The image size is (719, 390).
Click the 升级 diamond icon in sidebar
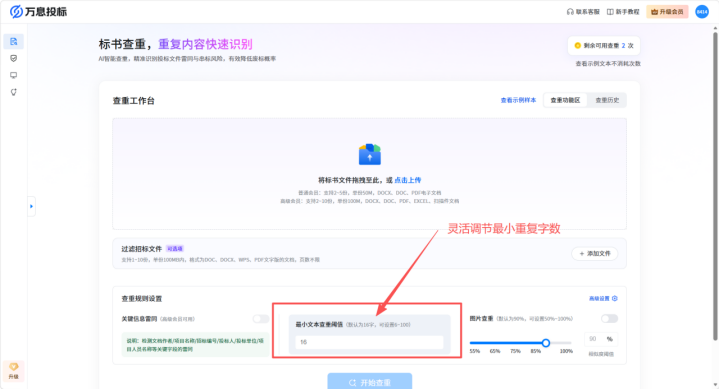coord(13,371)
